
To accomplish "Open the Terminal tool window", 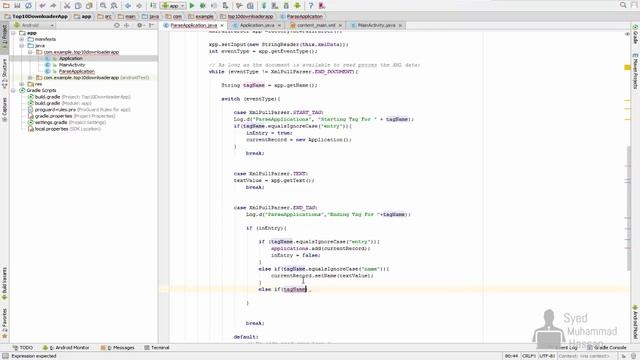I will [x=157, y=348].
